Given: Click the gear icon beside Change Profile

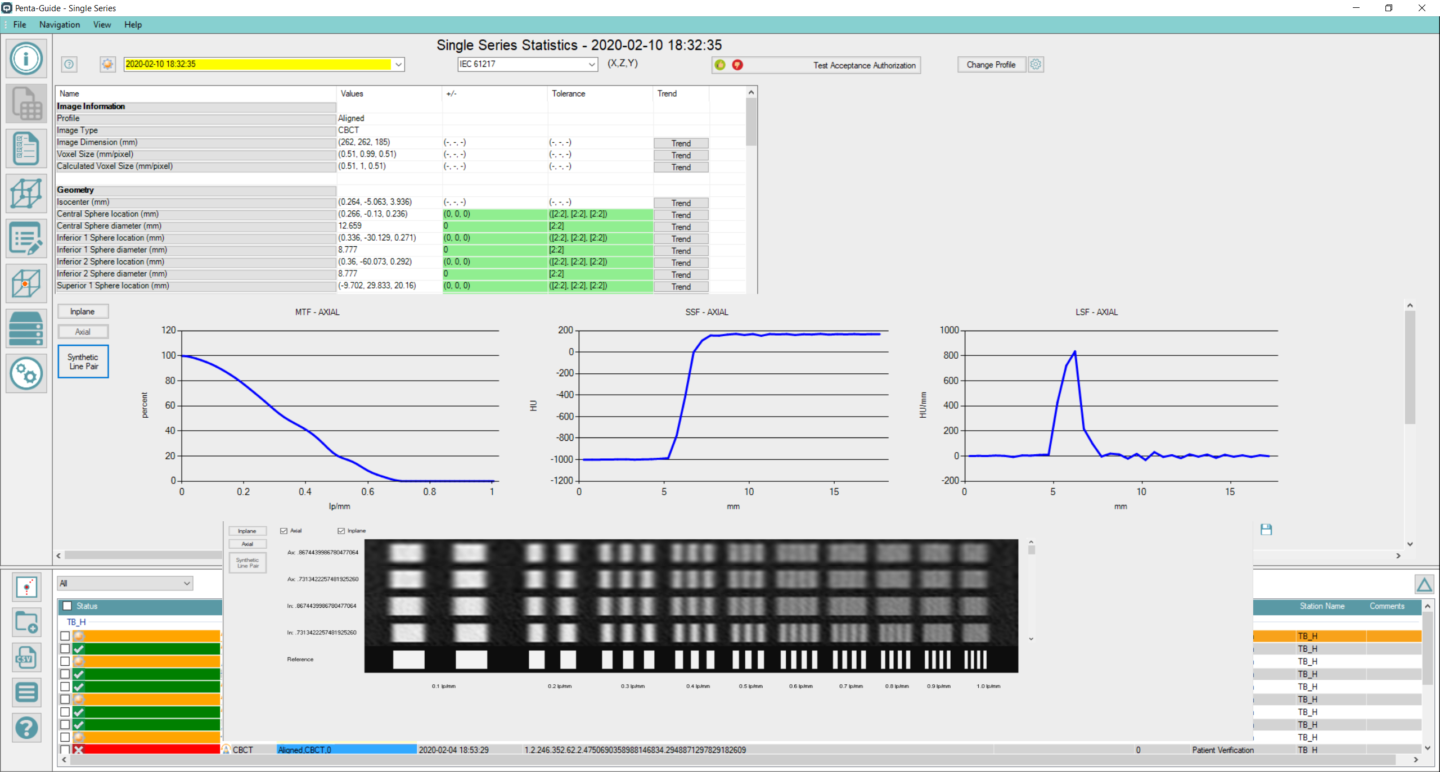Looking at the screenshot, I should pos(1036,65).
